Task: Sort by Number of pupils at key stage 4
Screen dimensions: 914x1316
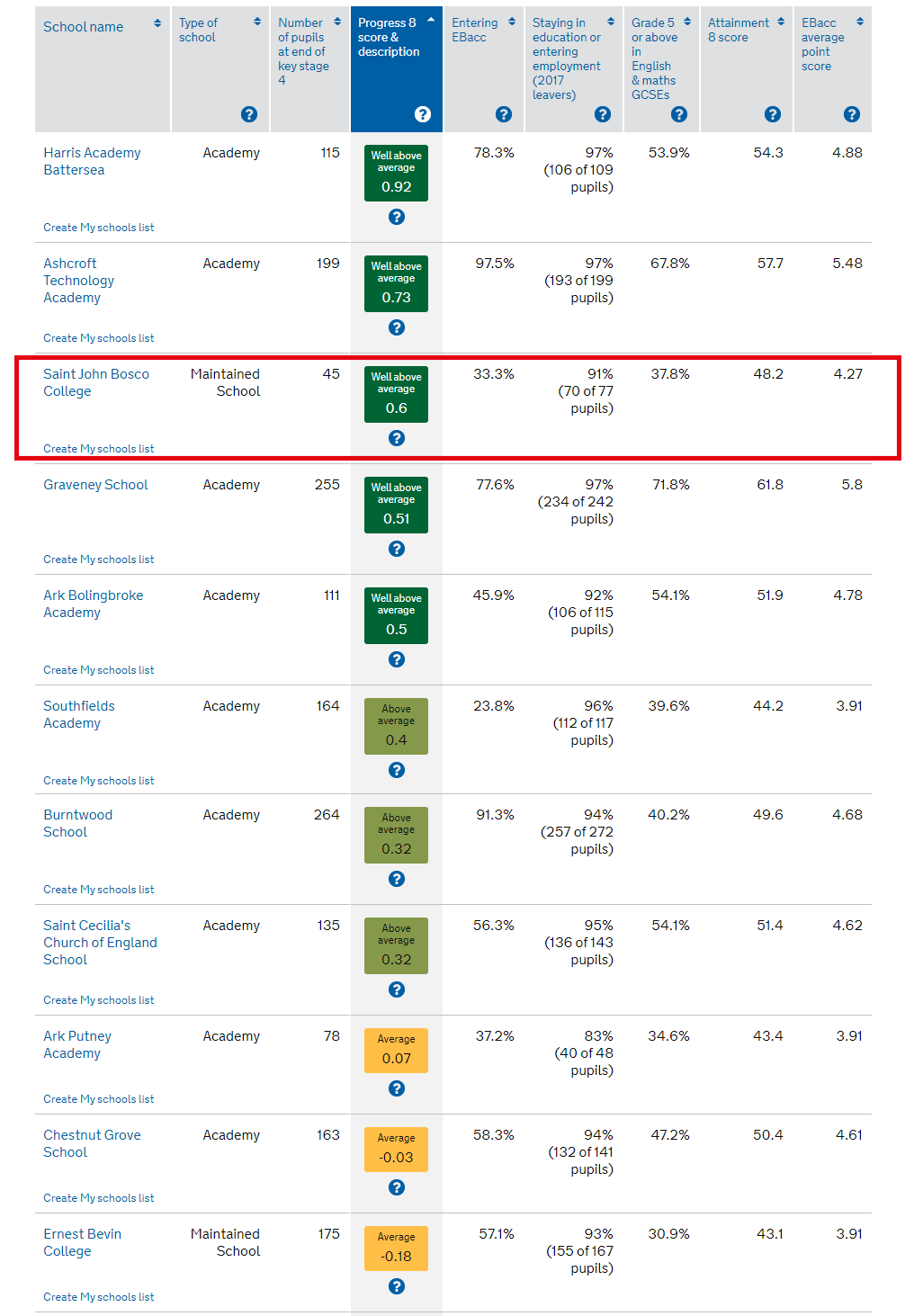Action: 337,22
